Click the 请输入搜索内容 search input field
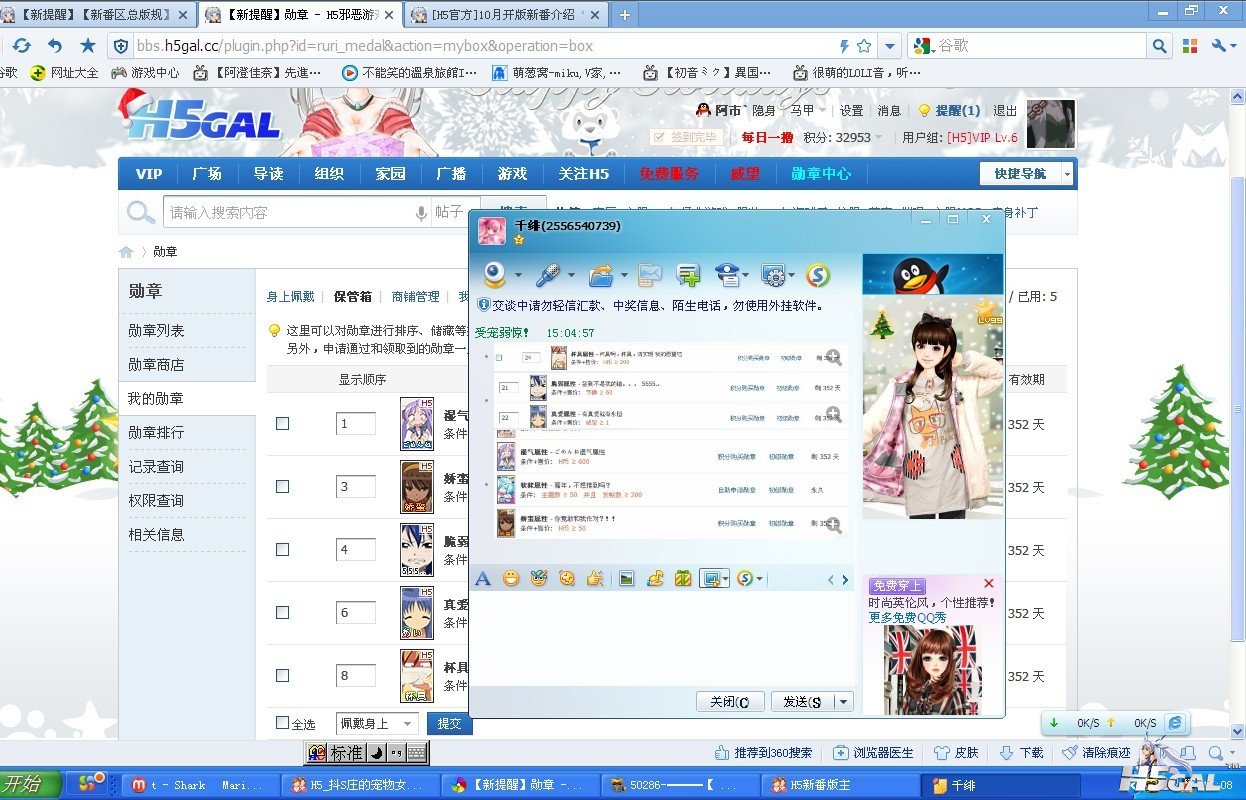This screenshot has height=800, width=1246. click(290, 212)
